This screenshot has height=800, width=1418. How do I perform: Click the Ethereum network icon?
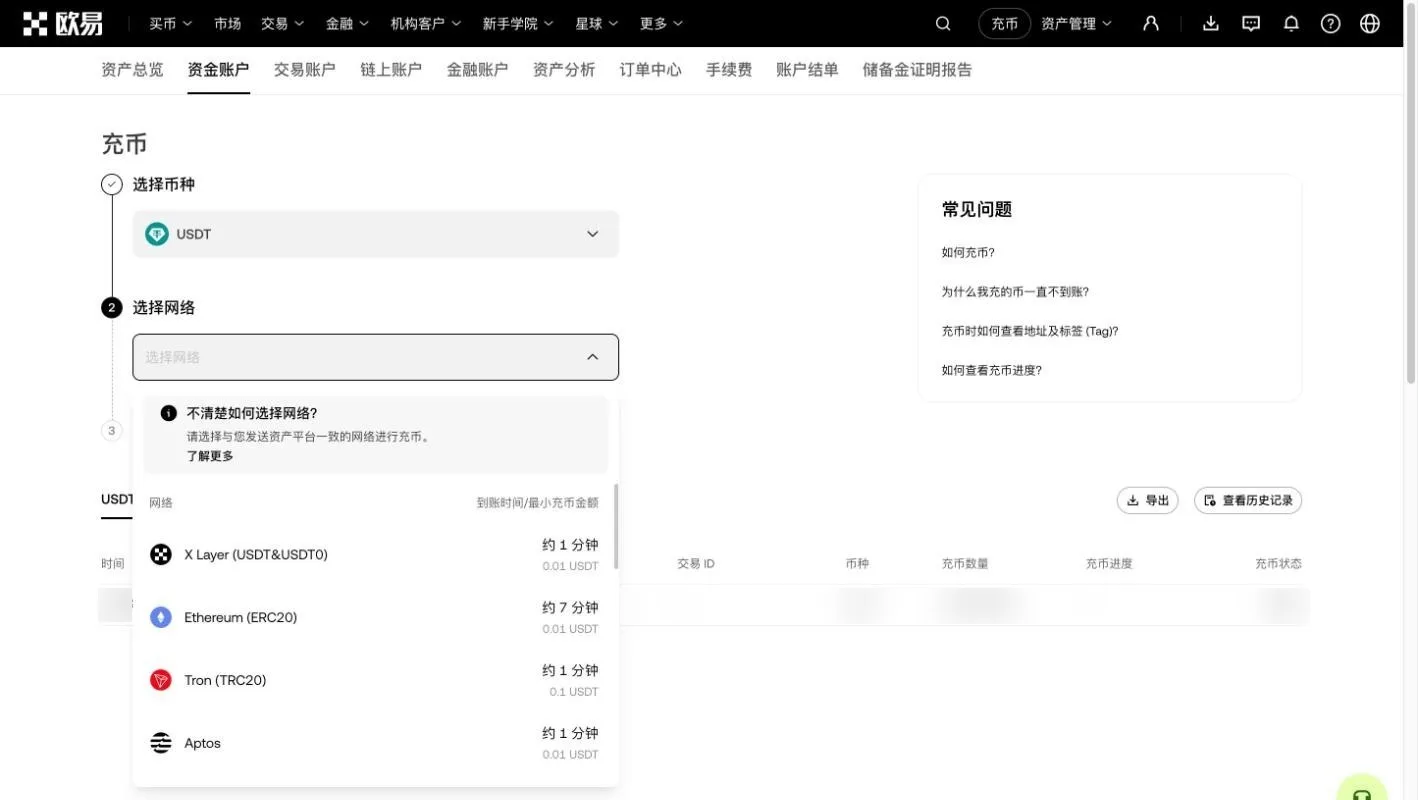point(161,617)
